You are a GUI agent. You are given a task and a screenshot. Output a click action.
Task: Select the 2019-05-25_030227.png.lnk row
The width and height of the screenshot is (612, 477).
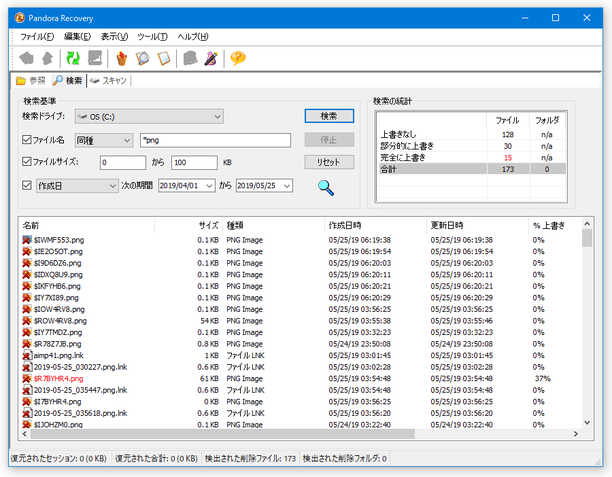[x=300, y=367]
